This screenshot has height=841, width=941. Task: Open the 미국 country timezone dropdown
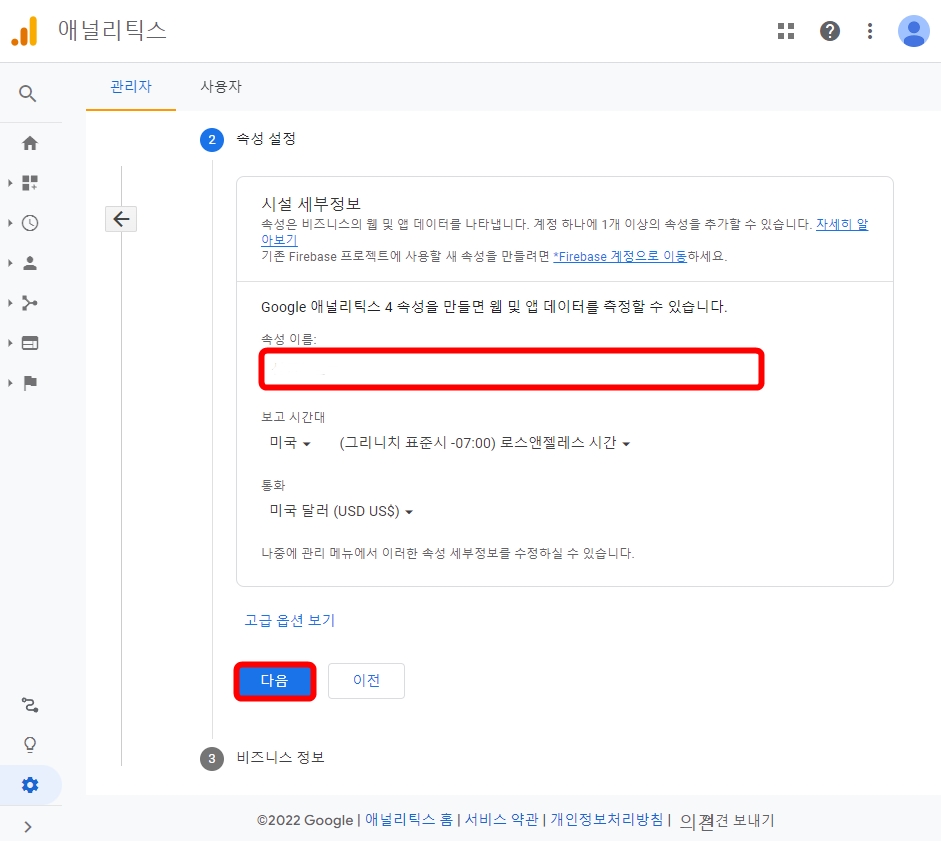click(289, 444)
